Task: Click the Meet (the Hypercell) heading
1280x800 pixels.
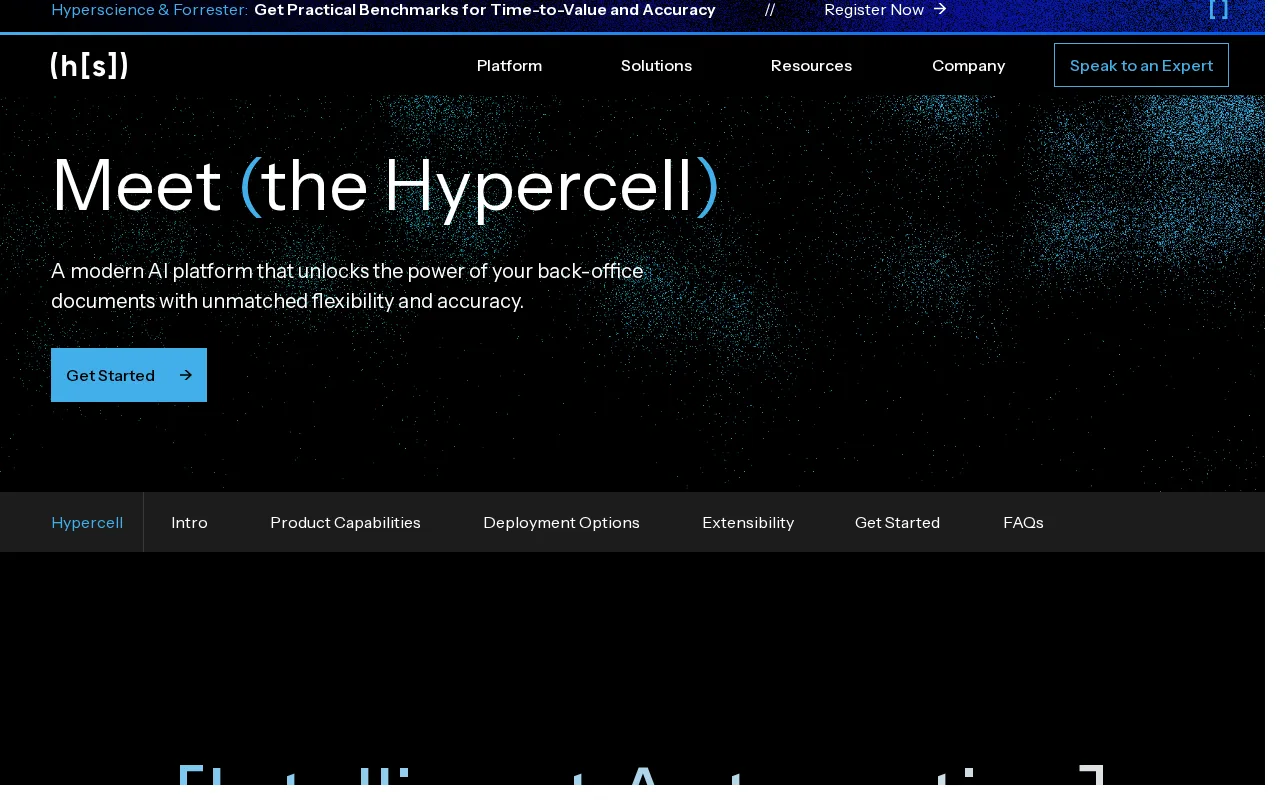Action: coord(385,186)
